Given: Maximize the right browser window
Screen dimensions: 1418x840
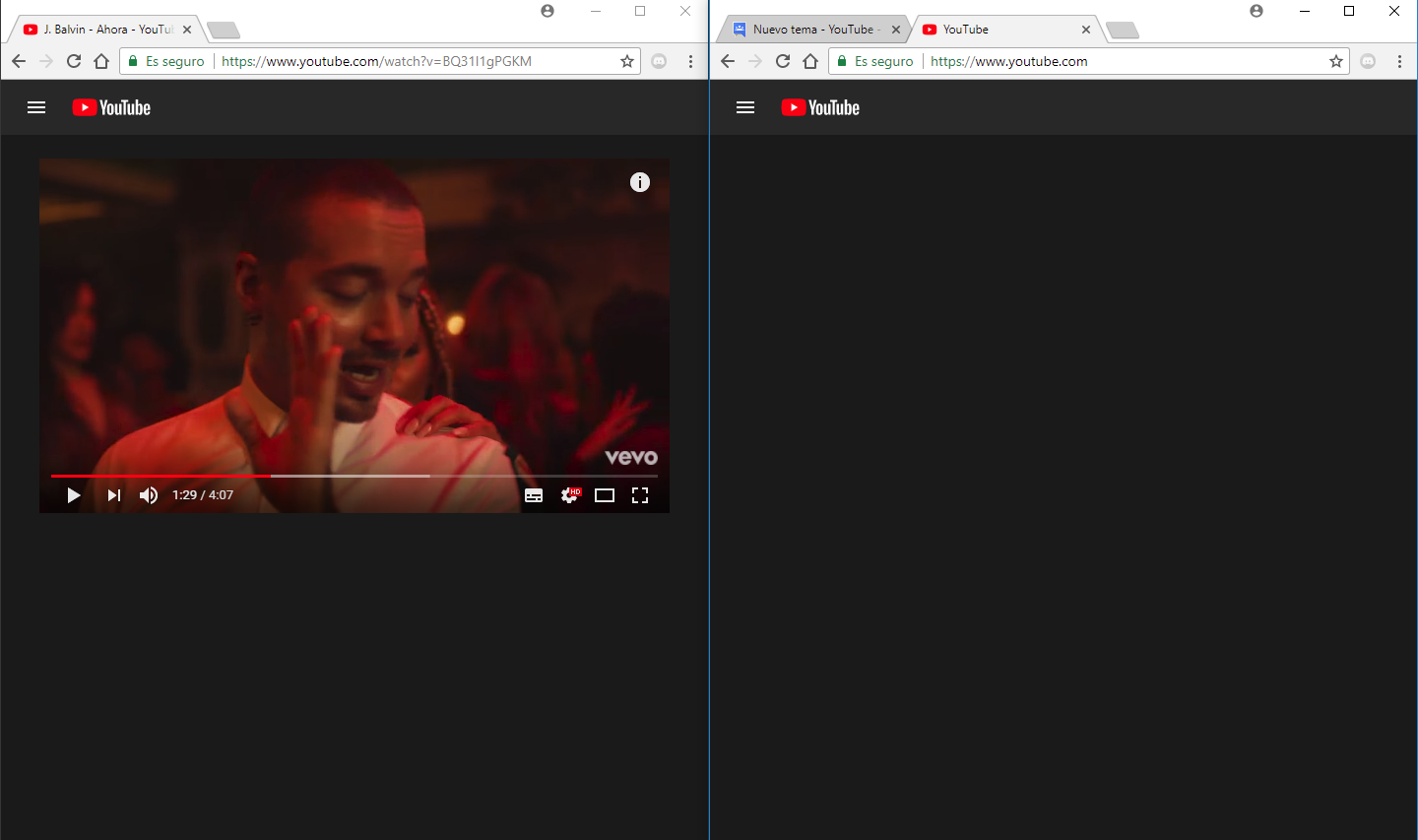Looking at the screenshot, I should (x=1349, y=11).
